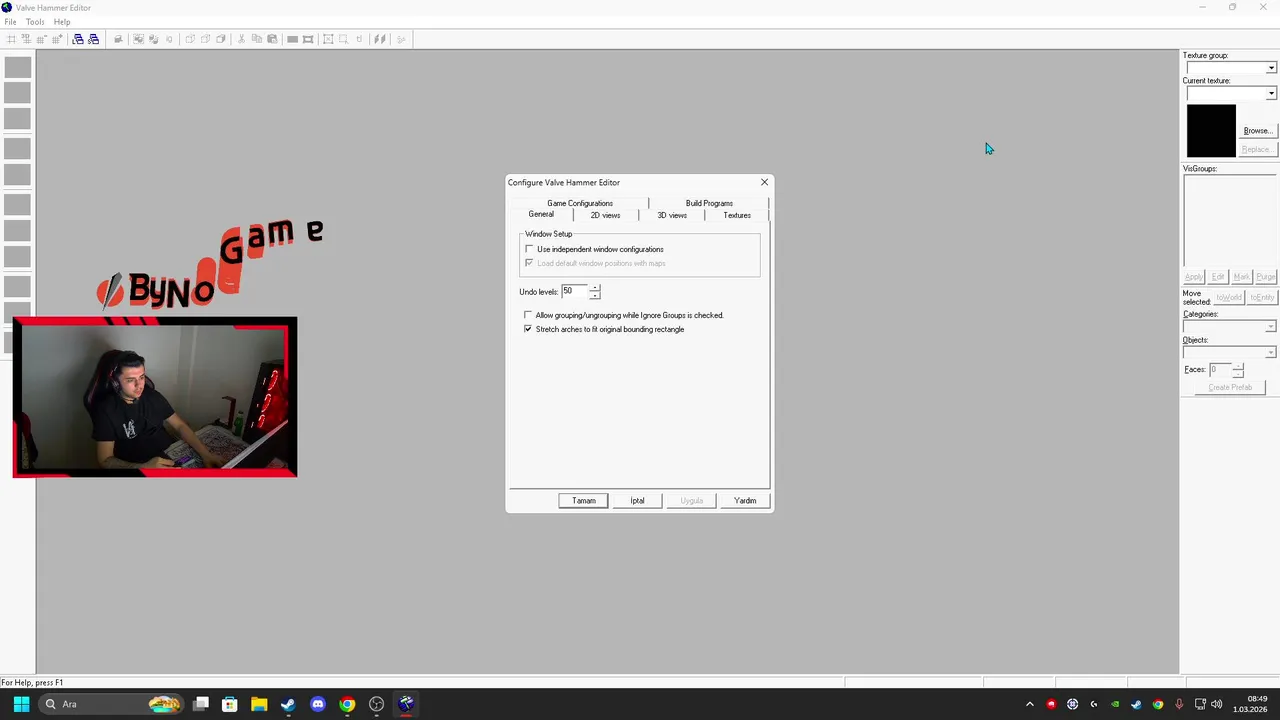The width and height of the screenshot is (1280, 720).
Task: Increase Undo levels with up arrow
Action: [x=595, y=288]
